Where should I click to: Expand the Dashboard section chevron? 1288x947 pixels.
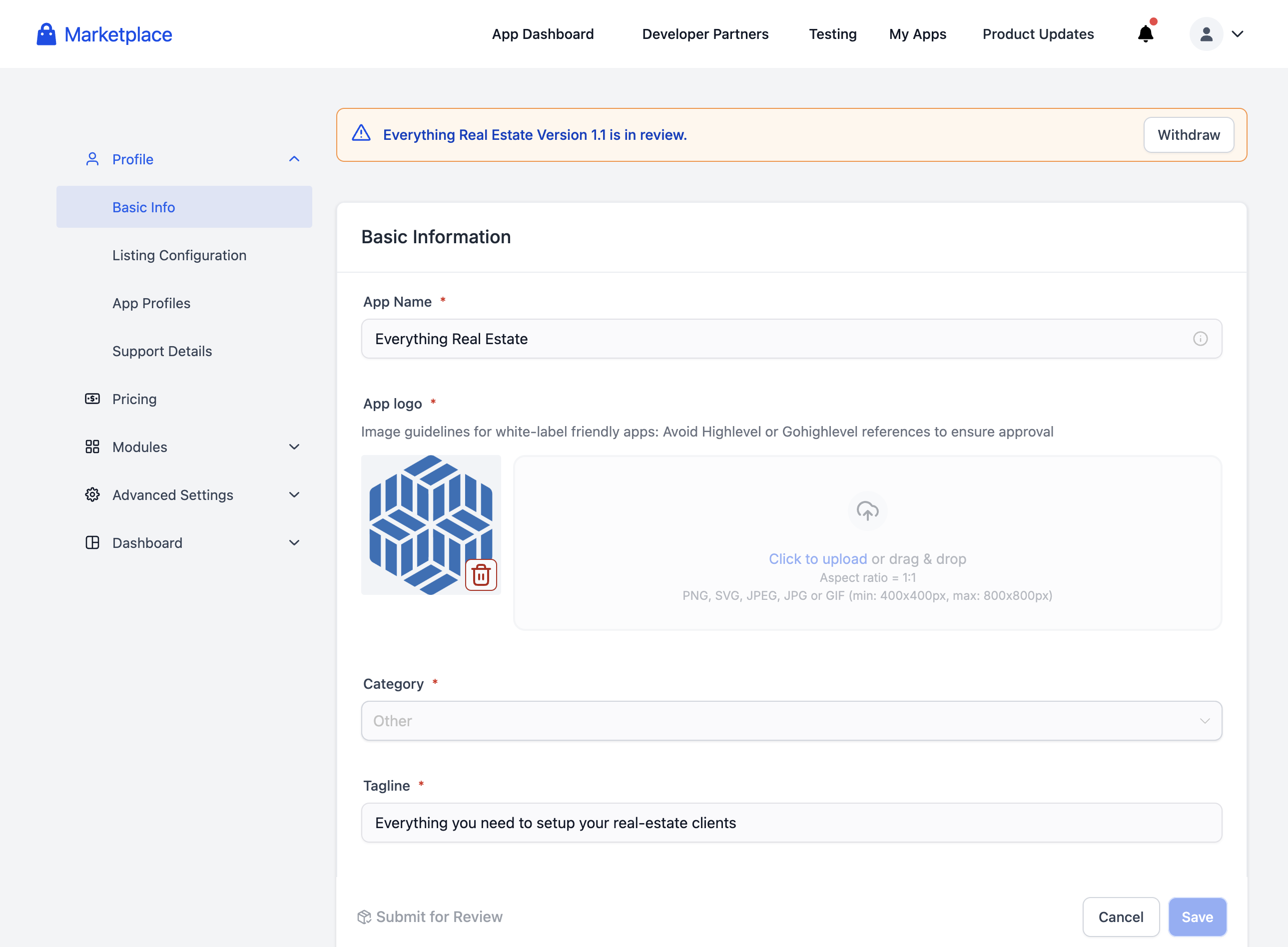[x=294, y=543]
